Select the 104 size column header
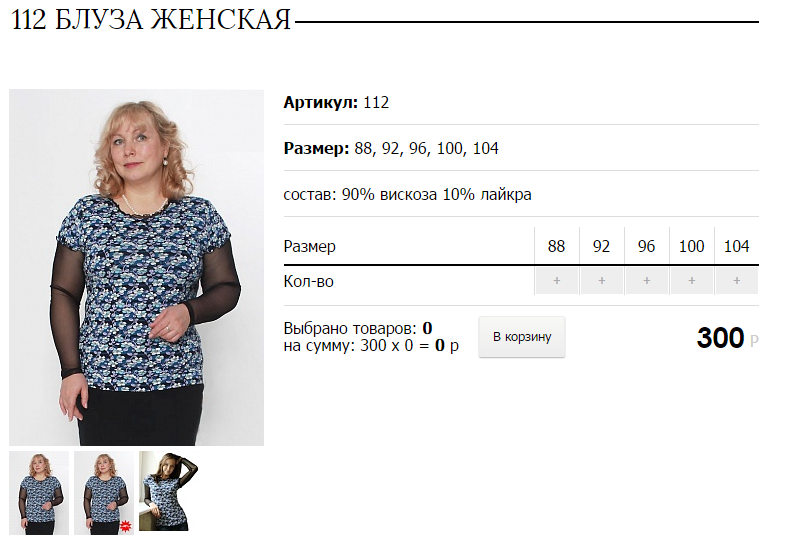 (736, 246)
